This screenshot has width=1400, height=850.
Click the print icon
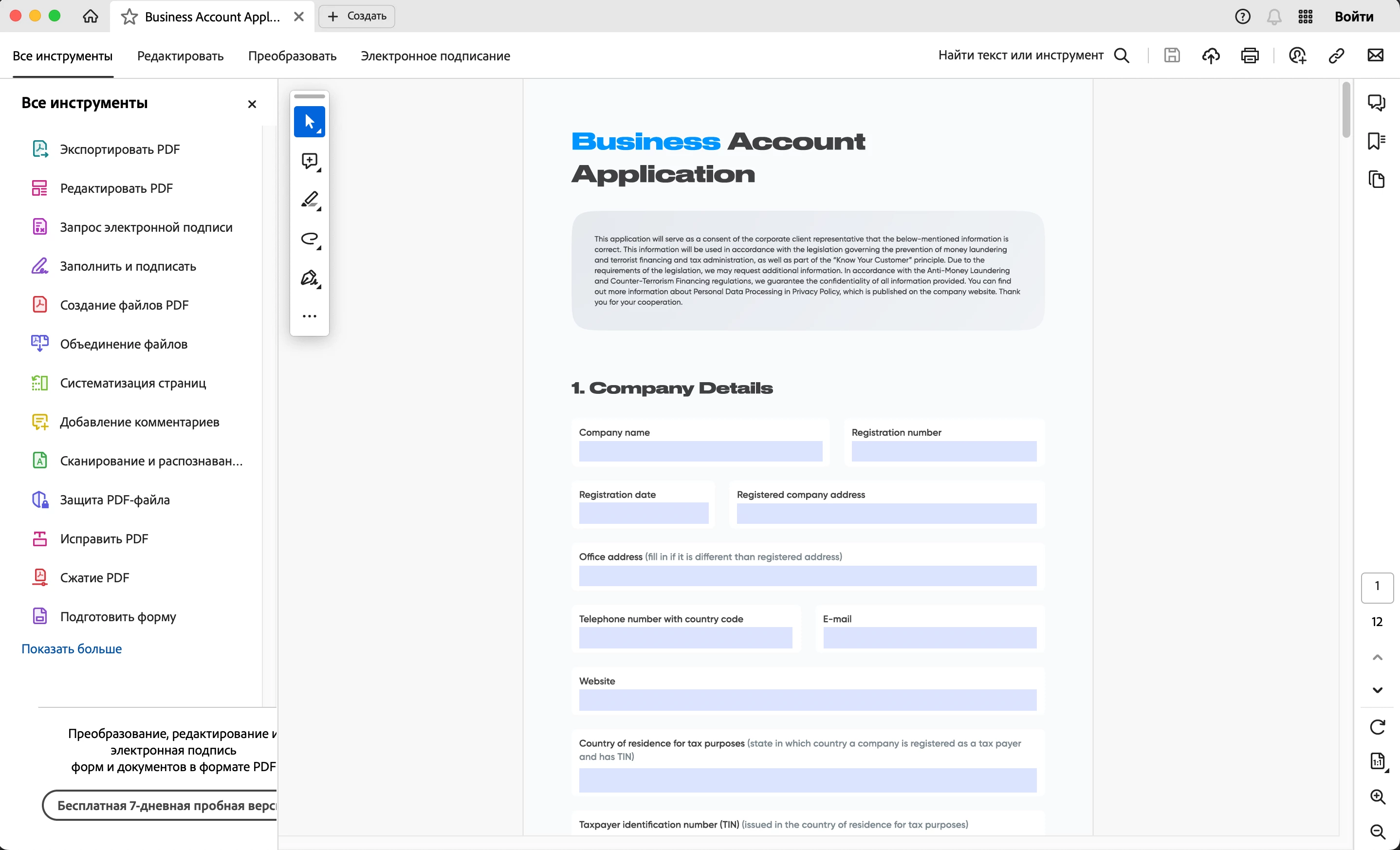(x=1250, y=55)
